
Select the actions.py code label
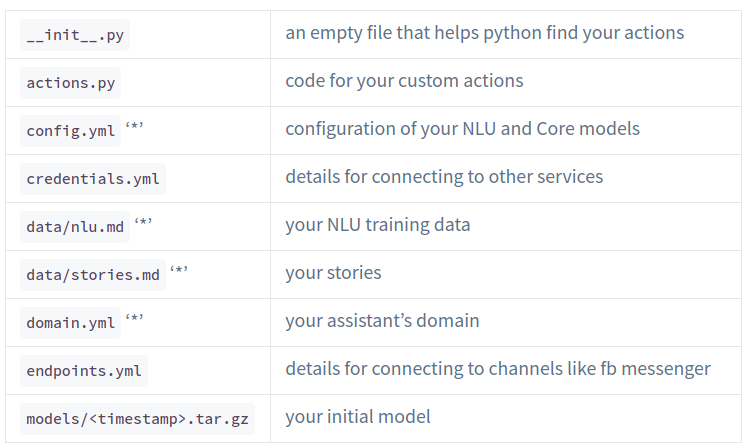pos(70,83)
